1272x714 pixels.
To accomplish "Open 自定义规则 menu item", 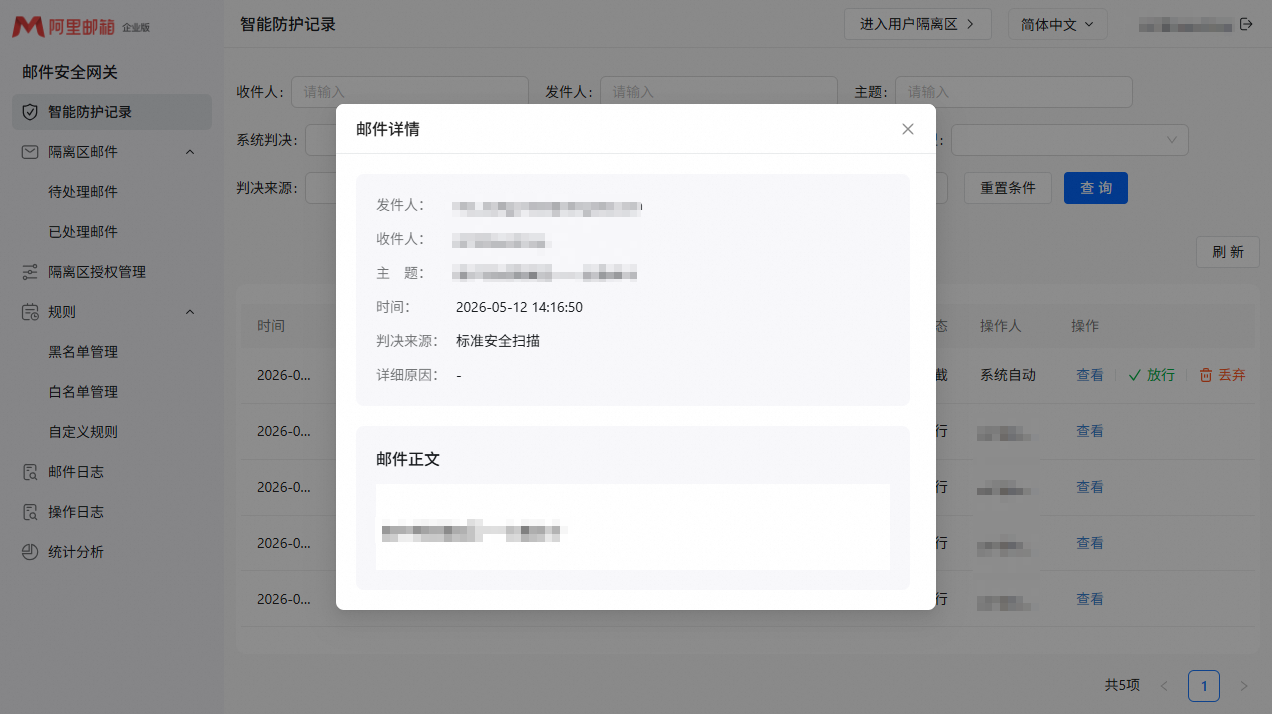I will [83, 432].
